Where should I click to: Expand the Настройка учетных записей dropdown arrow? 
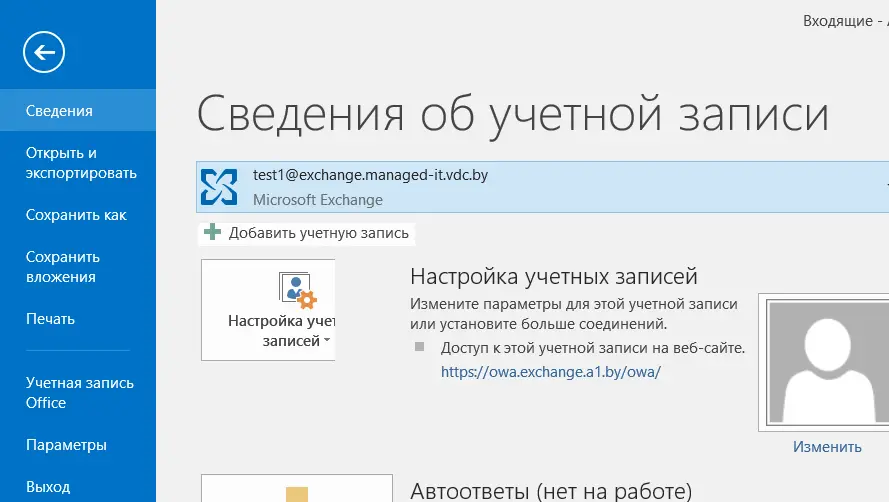coord(328,341)
